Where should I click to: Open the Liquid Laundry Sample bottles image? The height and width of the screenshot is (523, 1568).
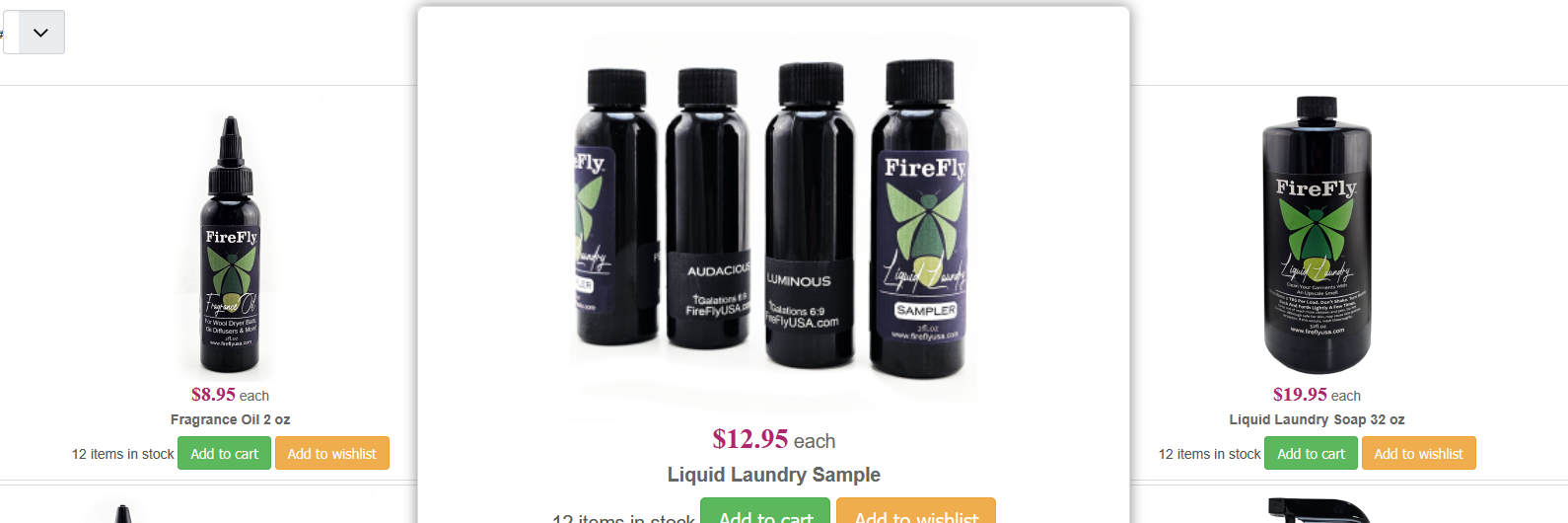[774, 219]
